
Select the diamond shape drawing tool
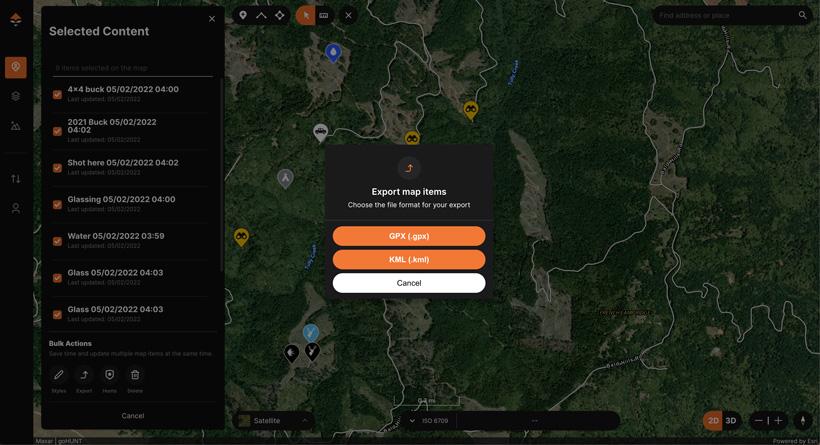(280, 15)
